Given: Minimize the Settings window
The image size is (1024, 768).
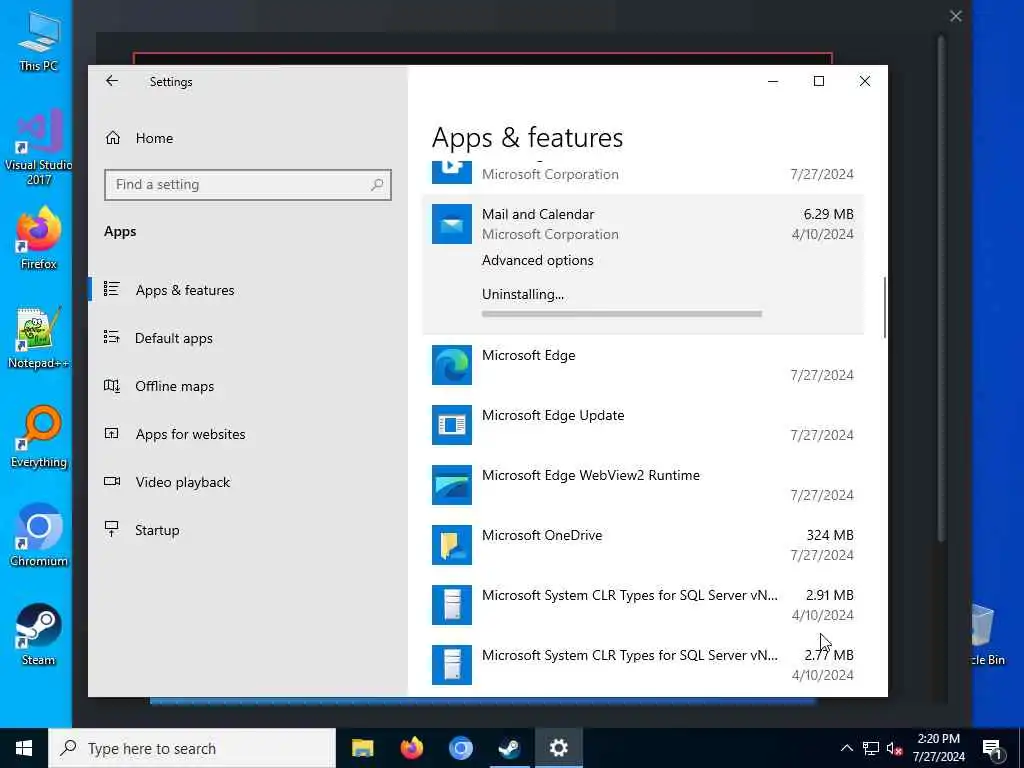Looking at the screenshot, I should (773, 81).
